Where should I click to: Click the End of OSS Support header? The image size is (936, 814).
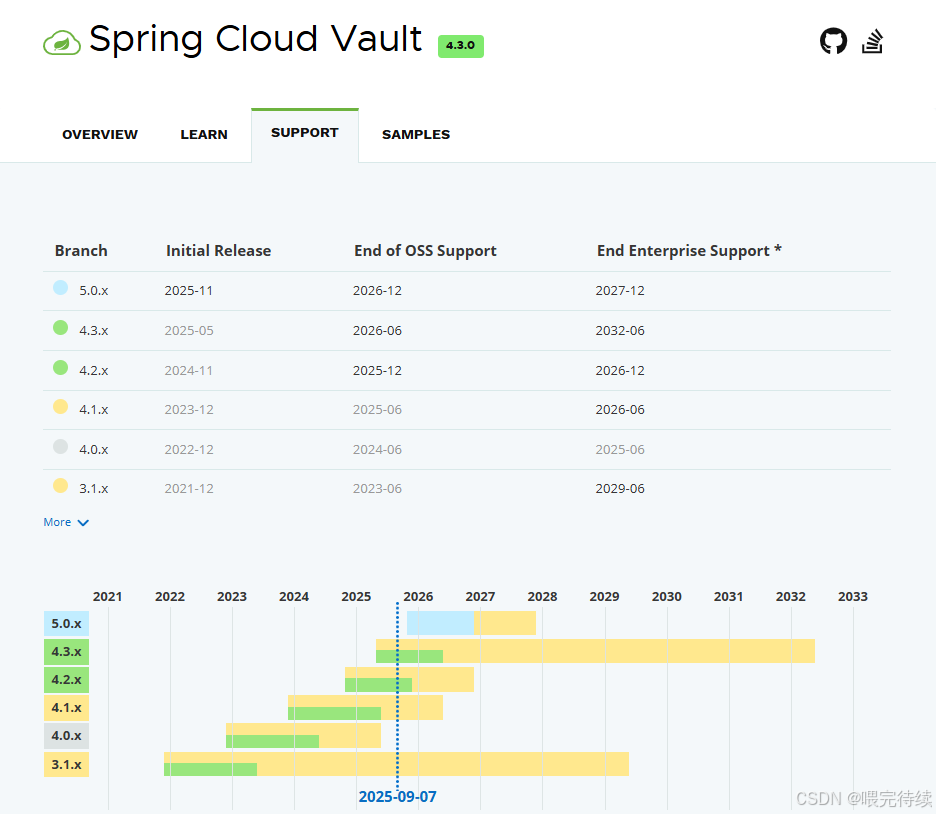(425, 251)
